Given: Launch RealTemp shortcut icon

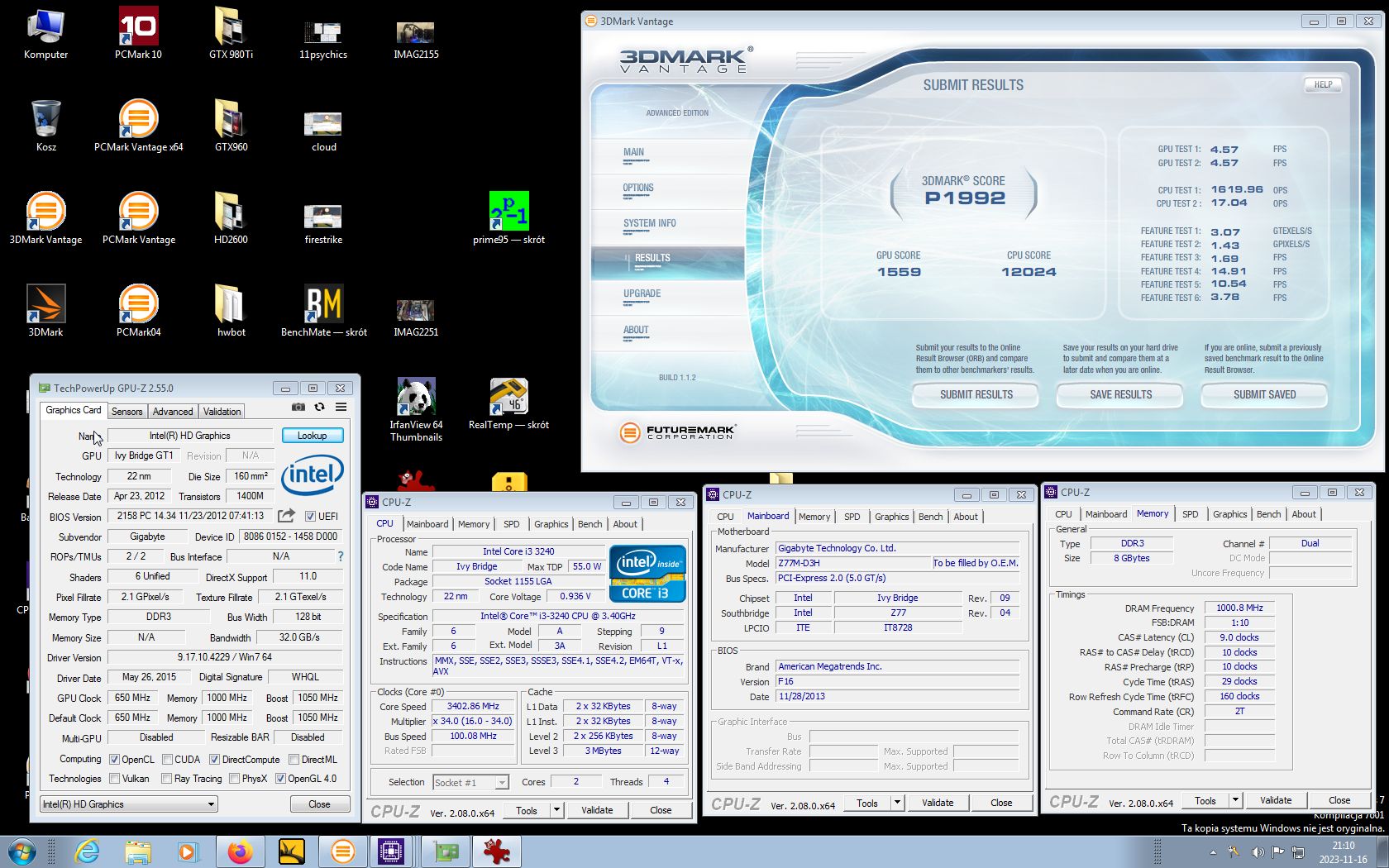Looking at the screenshot, I should pyautogui.click(x=508, y=403).
